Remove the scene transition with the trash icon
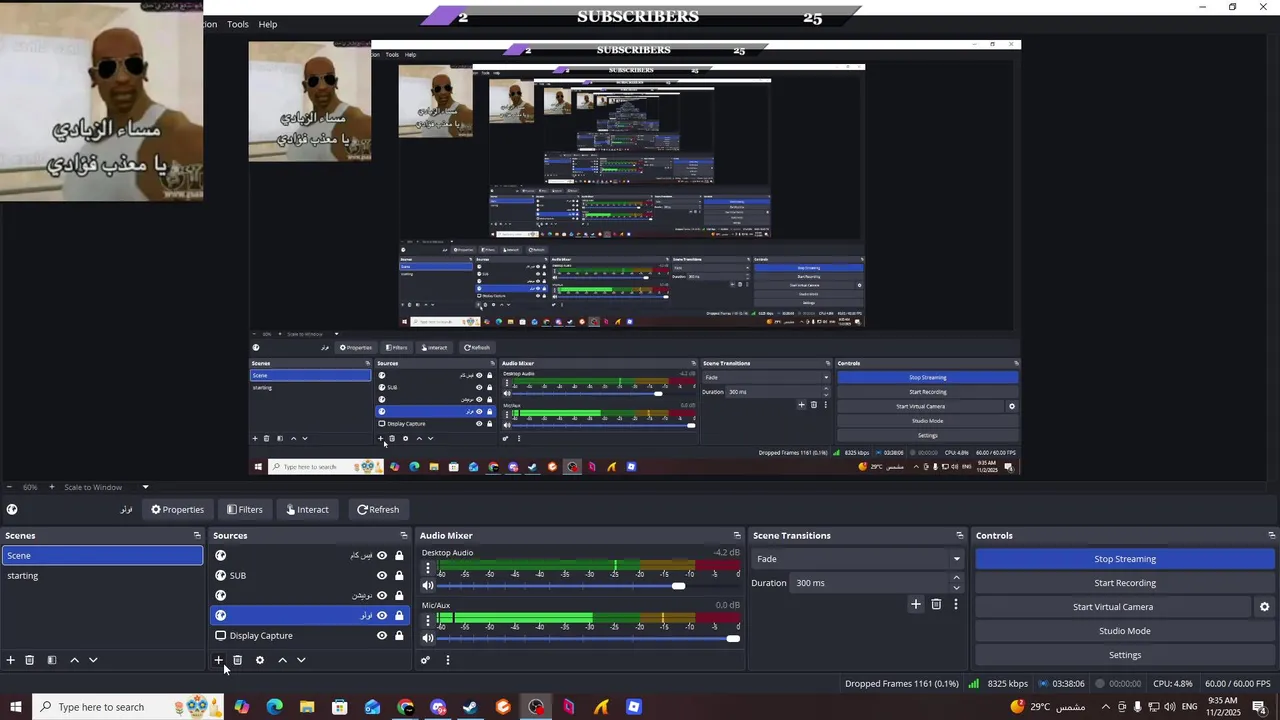This screenshot has height=720, width=1280. coord(936,604)
